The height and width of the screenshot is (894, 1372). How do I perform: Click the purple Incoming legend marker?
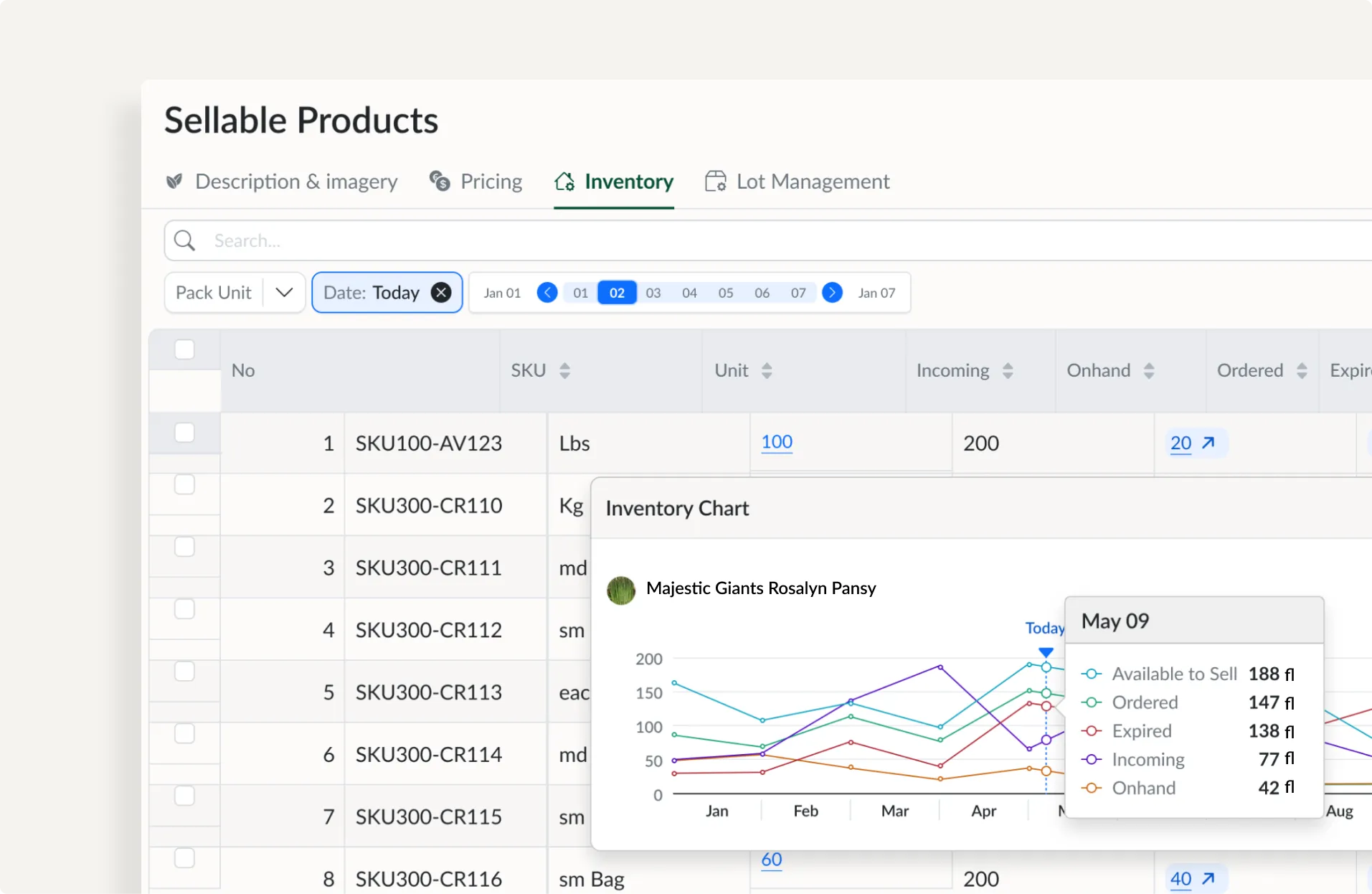(x=1092, y=759)
